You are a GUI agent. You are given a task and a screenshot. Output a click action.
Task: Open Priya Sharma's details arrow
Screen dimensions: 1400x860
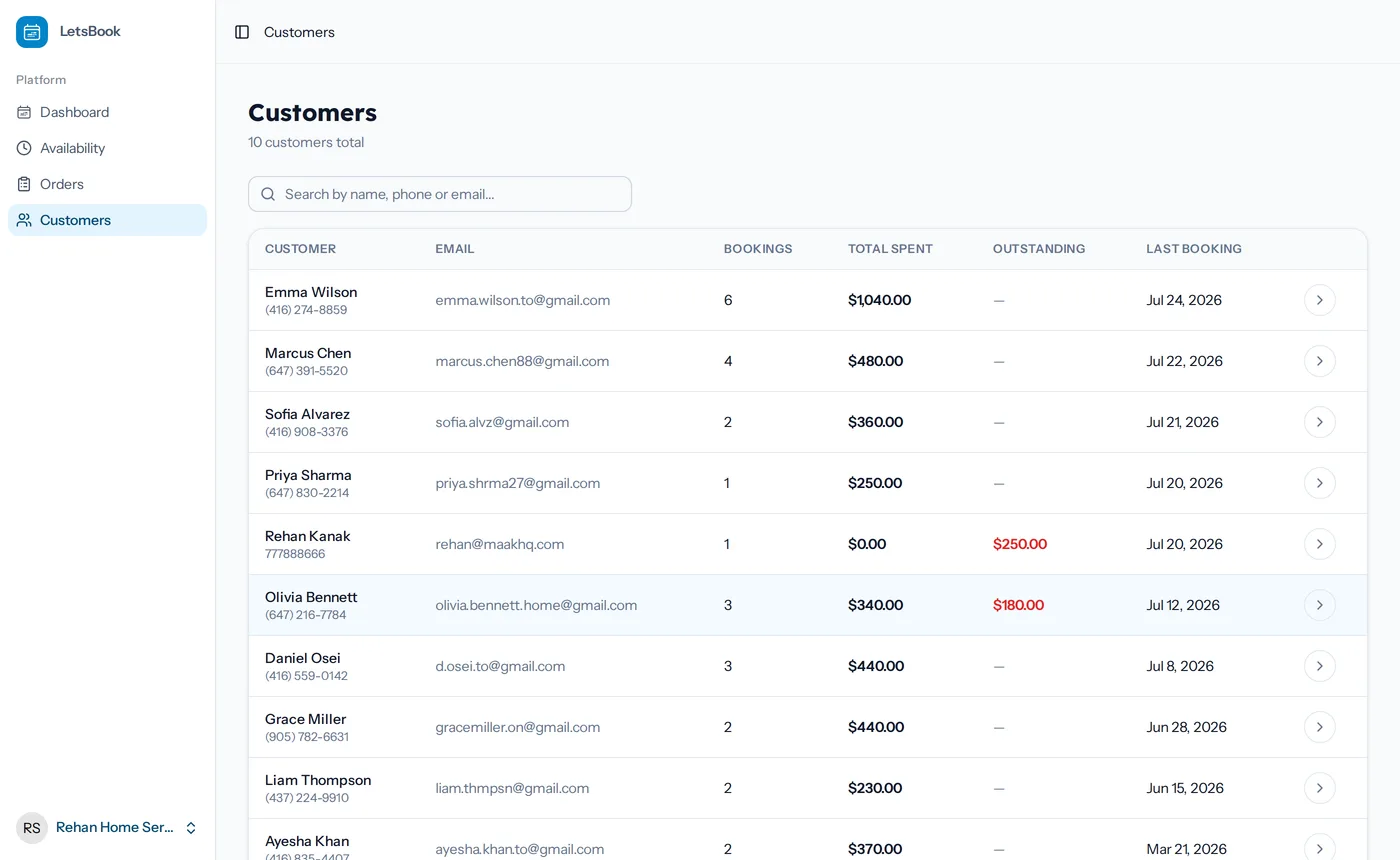point(1320,483)
